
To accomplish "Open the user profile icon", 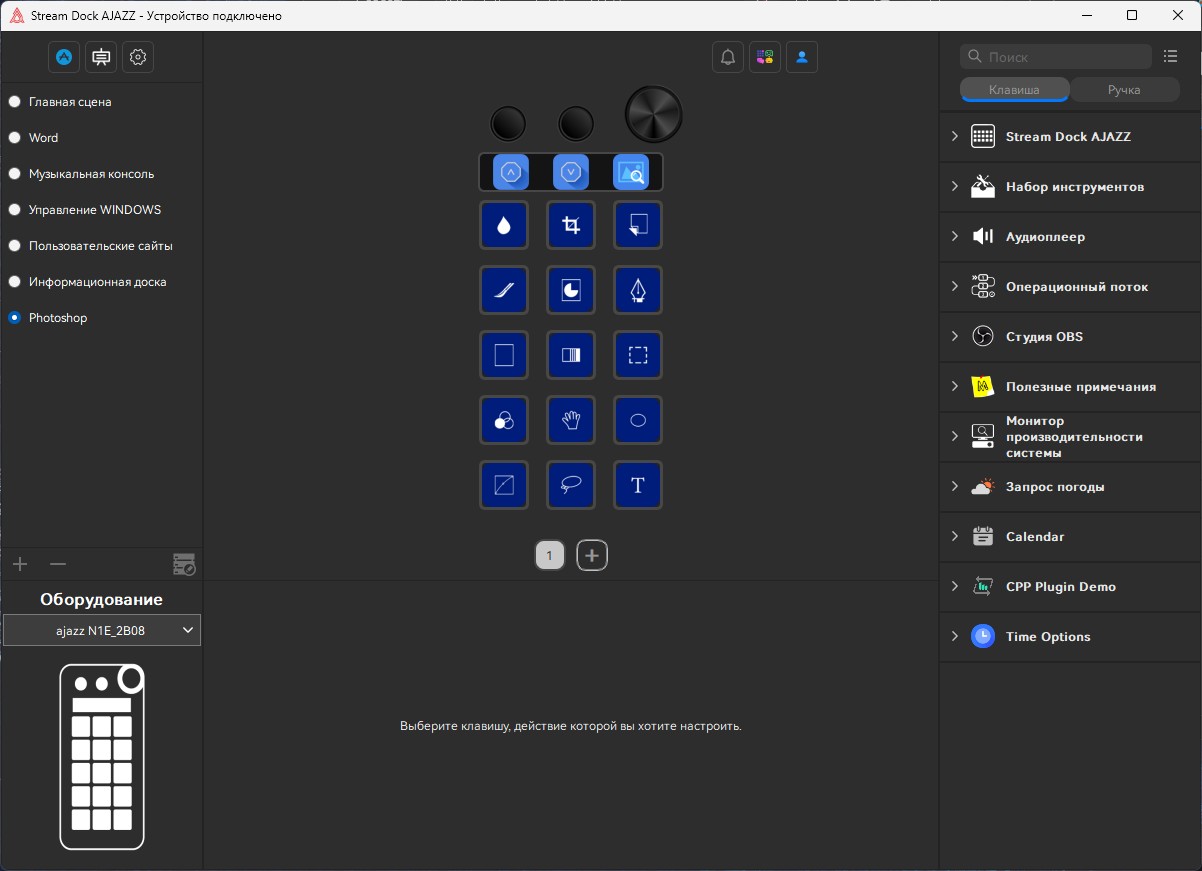I will [802, 57].
